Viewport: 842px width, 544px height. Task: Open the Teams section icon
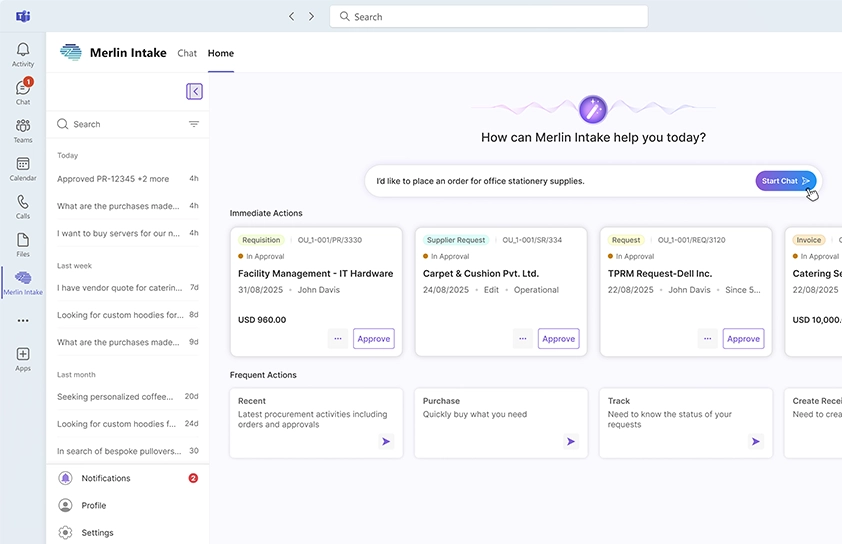pyautogui.click(x=22, y=130)
